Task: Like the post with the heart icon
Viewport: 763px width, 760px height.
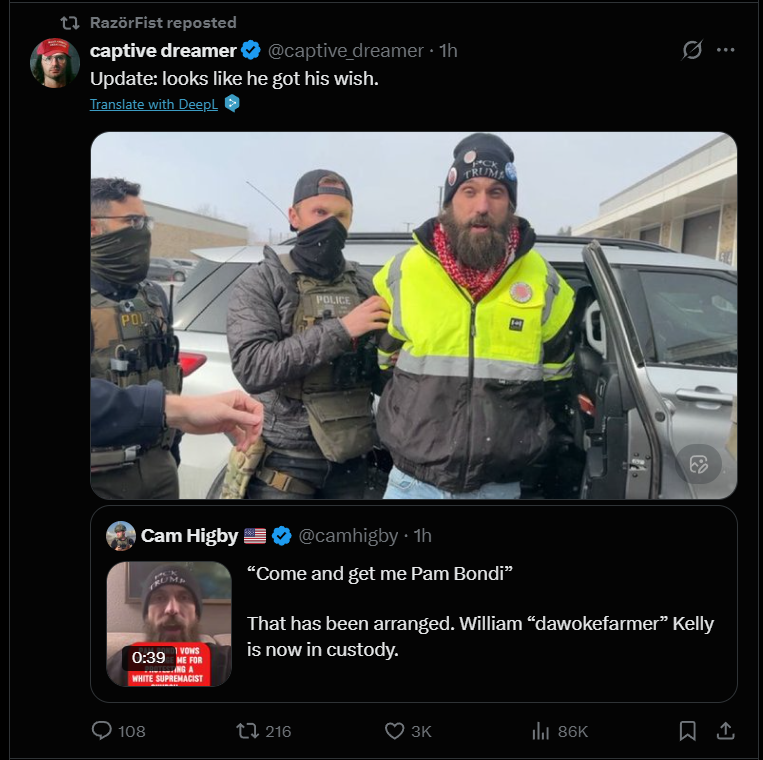Action: click(394, 731)
